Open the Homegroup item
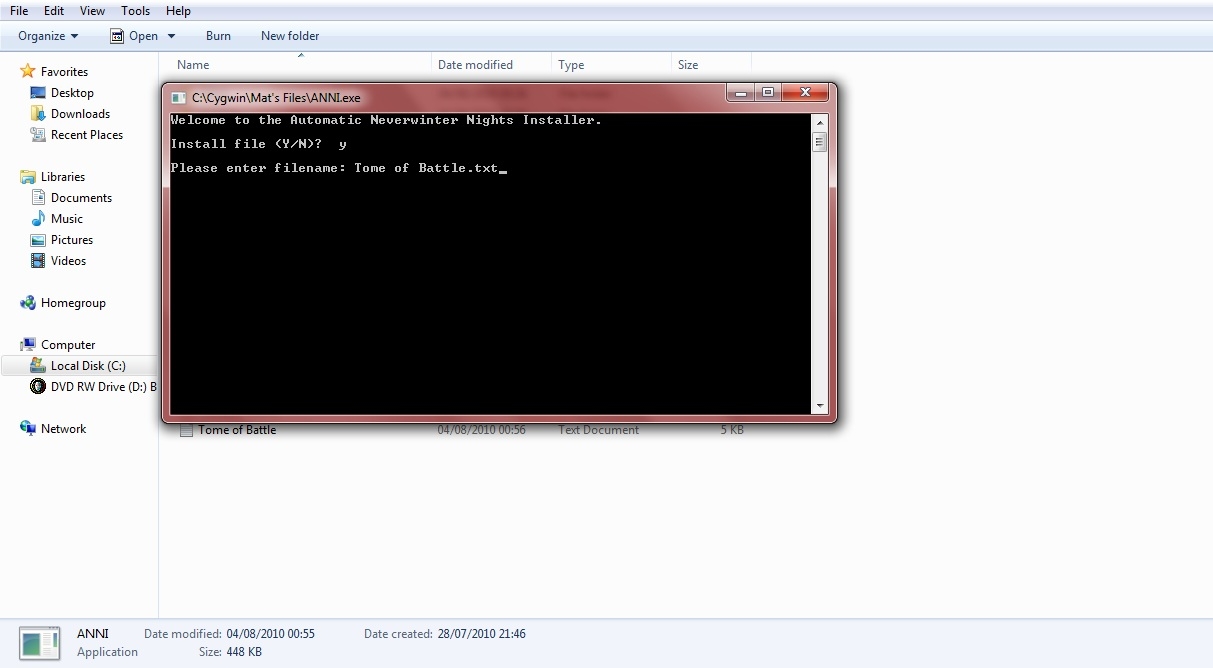1213x668 pixels. [x=72, y=303]
